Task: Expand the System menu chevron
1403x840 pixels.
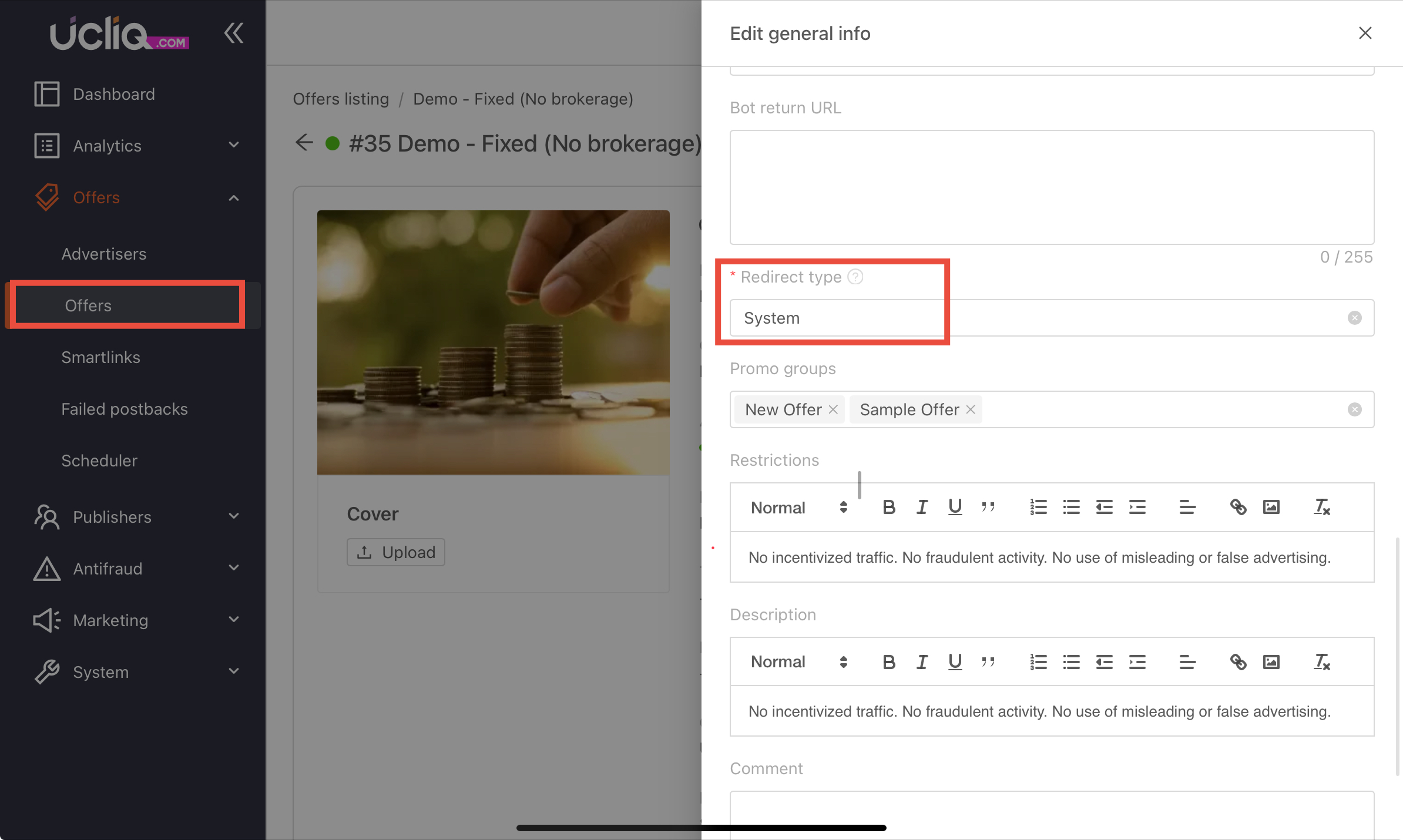Action: click(x=234, y=671)
